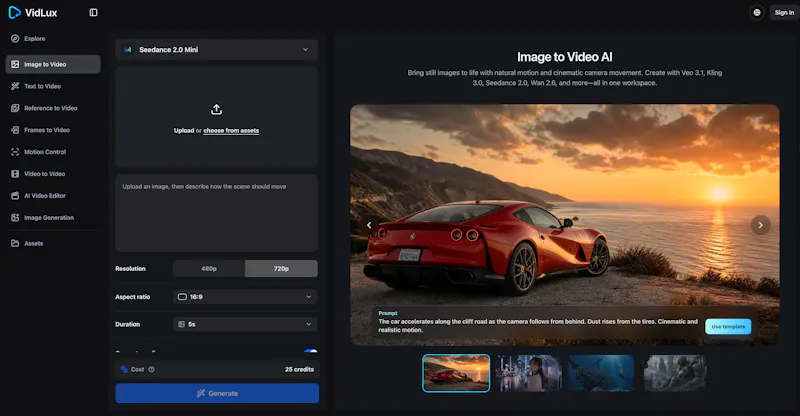Go to Reference to Video

53,108
